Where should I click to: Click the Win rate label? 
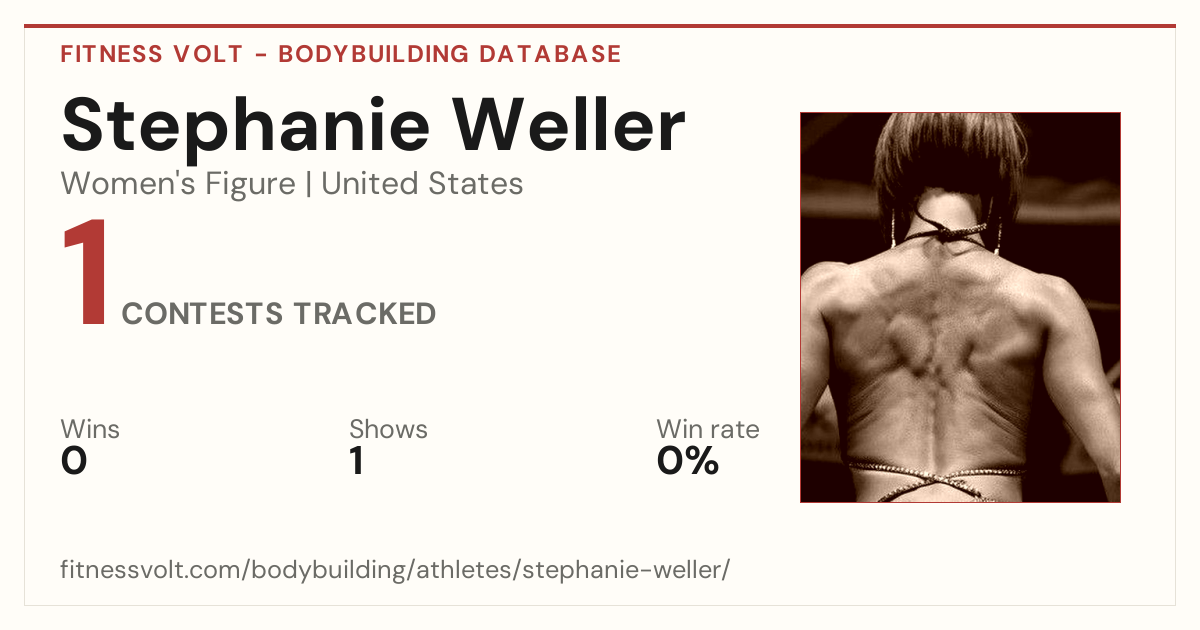click(x=708, y=430)
